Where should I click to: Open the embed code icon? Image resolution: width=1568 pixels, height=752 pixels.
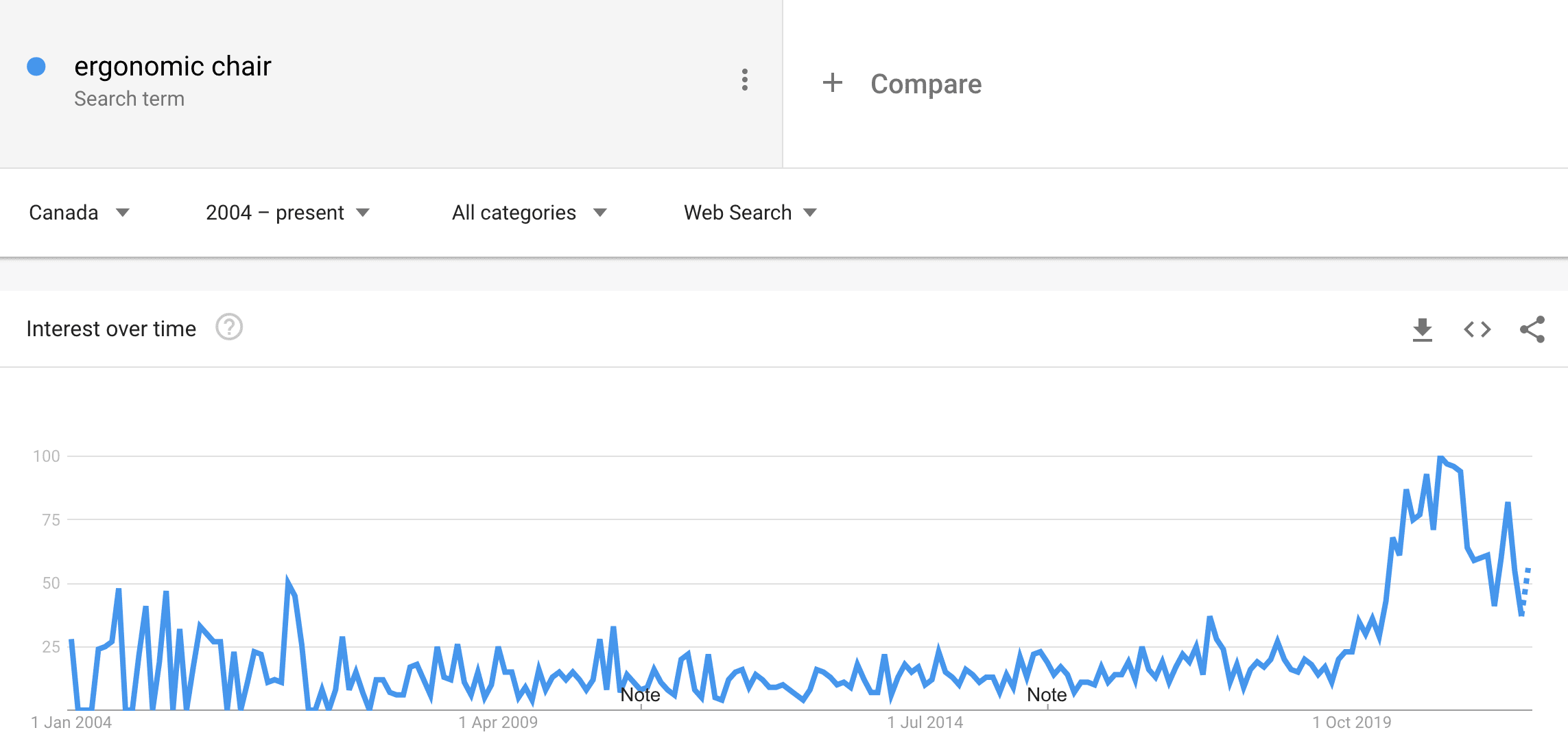tap(1477, 329)
